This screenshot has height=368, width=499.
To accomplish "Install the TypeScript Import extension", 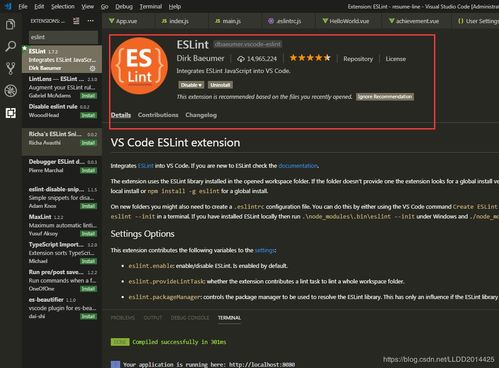I will point(88,261).
